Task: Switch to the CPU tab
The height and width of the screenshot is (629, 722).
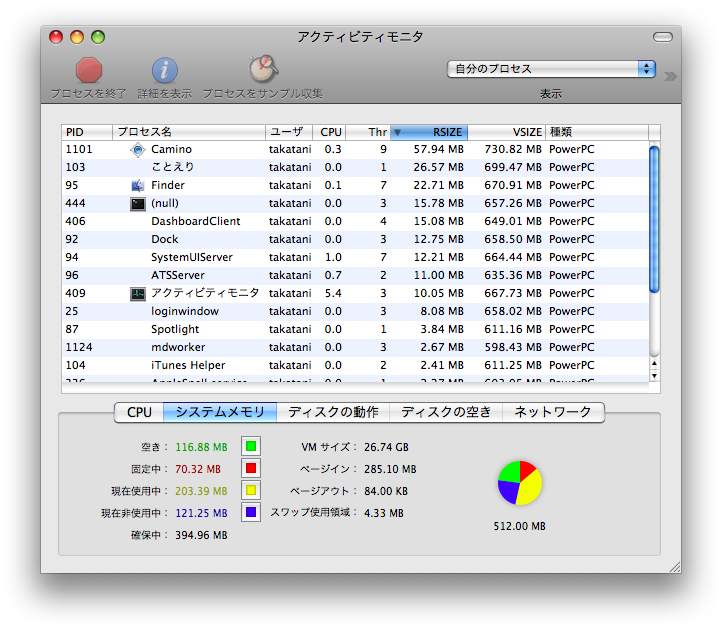Action: tap(139, 412)
